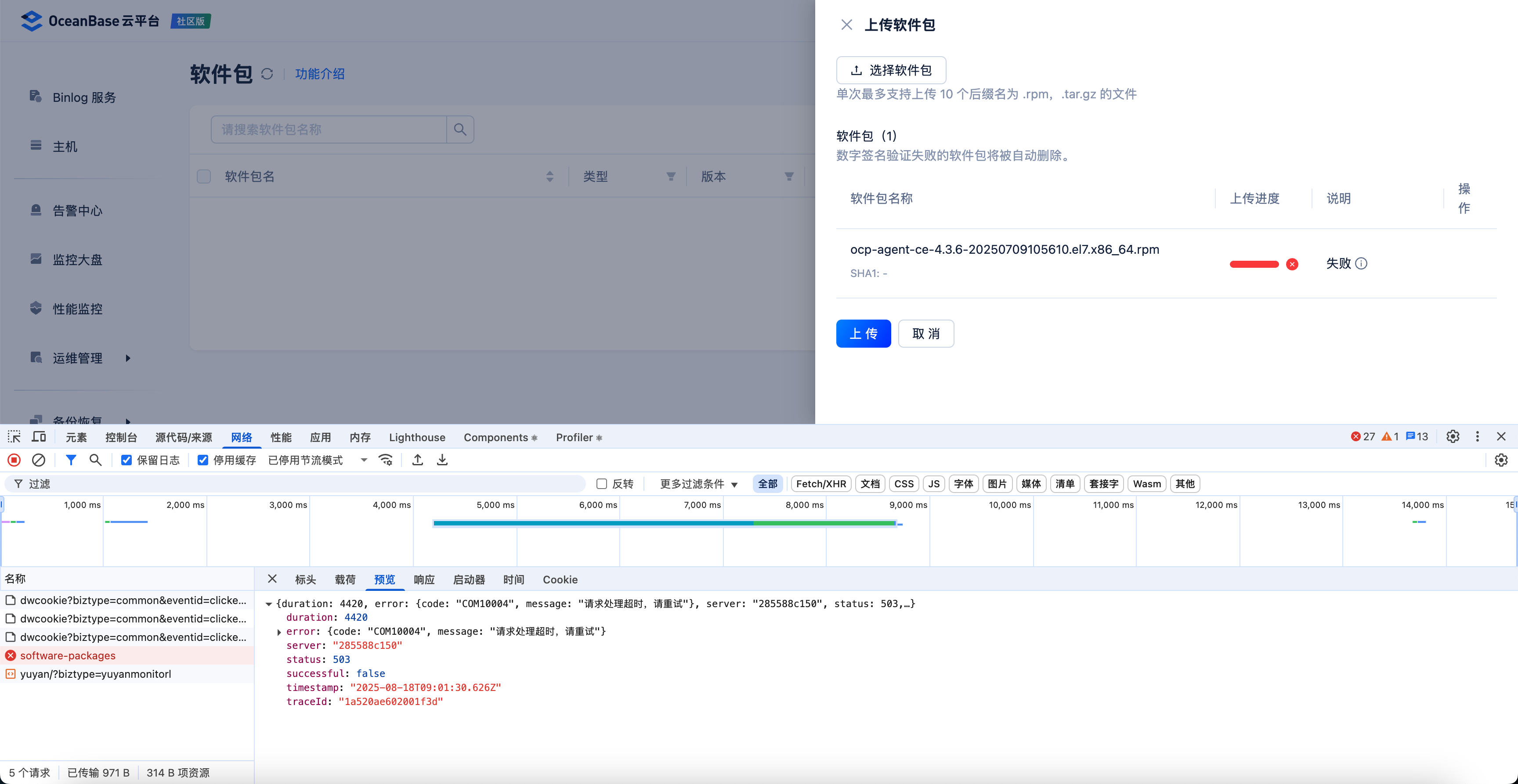Check the select-all packages checkbox
The image size is (1518, 784).
[x=204, y=176]
